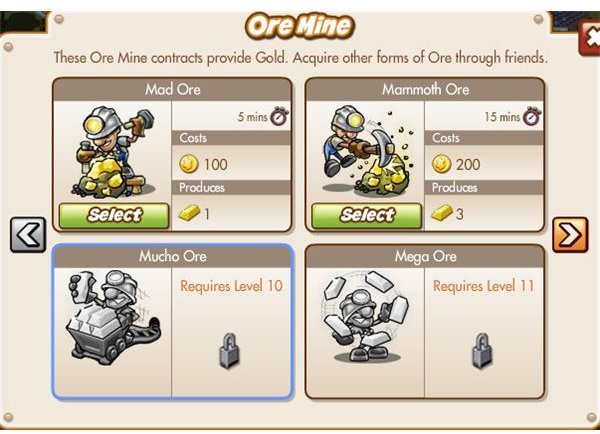Click the stopwatch icon next to 15 mins
600x434 pixels.
click(532, 116)
